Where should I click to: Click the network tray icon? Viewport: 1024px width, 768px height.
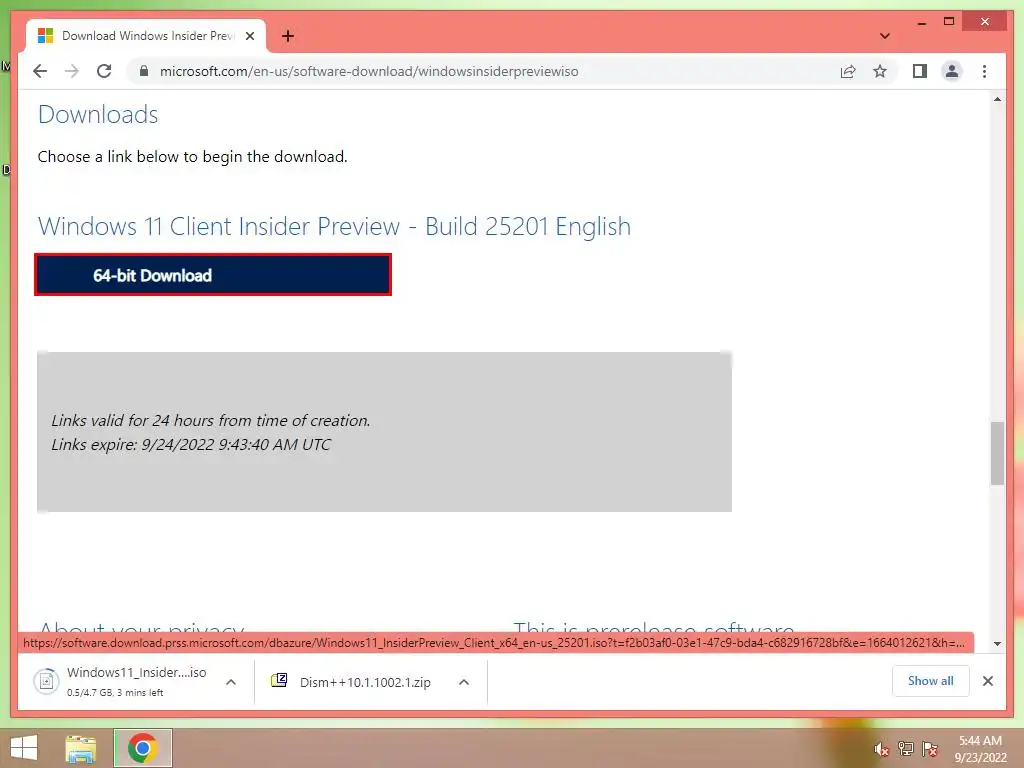pos(906,749)
